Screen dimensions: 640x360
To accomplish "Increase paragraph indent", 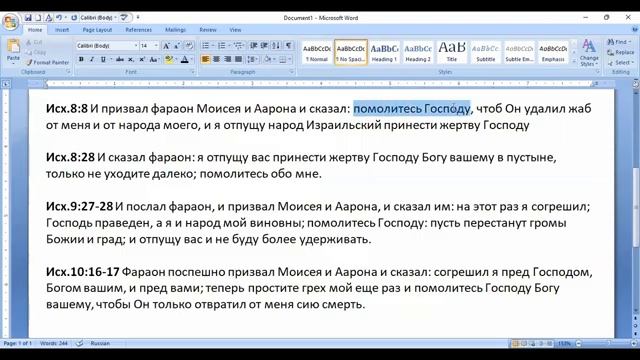I will coord(264,45).
